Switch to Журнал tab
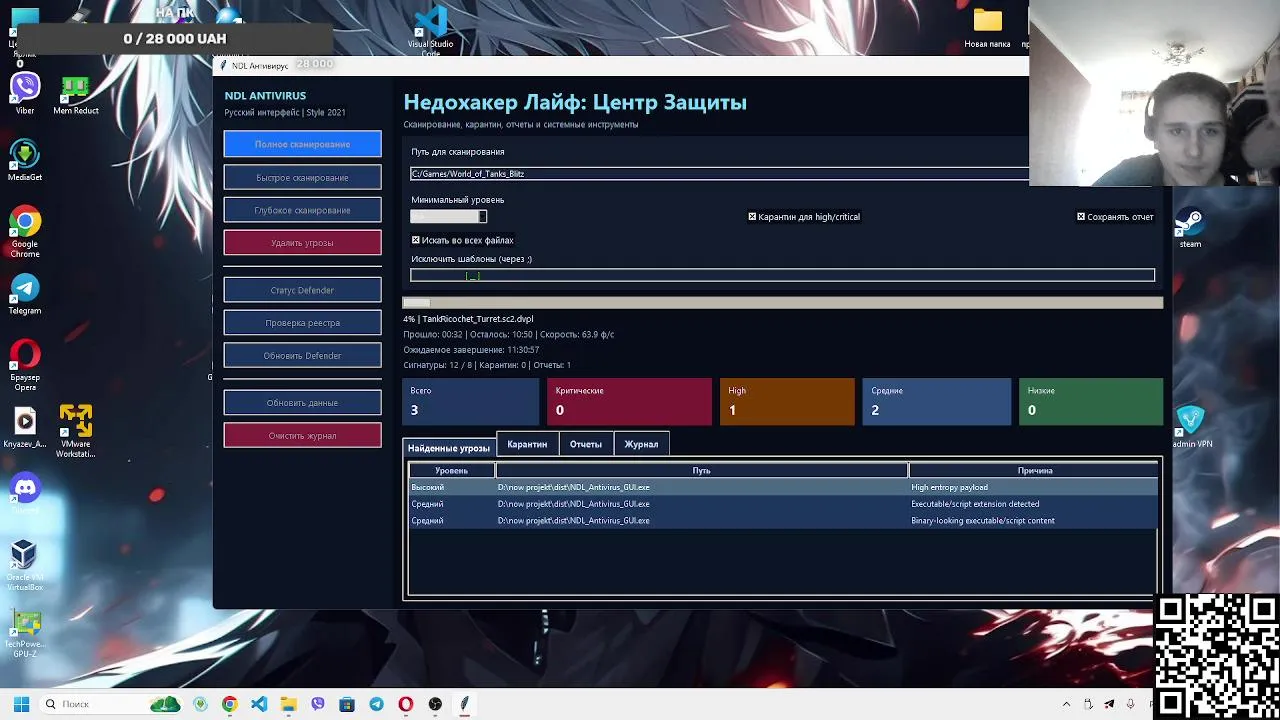1280x720 pixels. pos(641,444)
